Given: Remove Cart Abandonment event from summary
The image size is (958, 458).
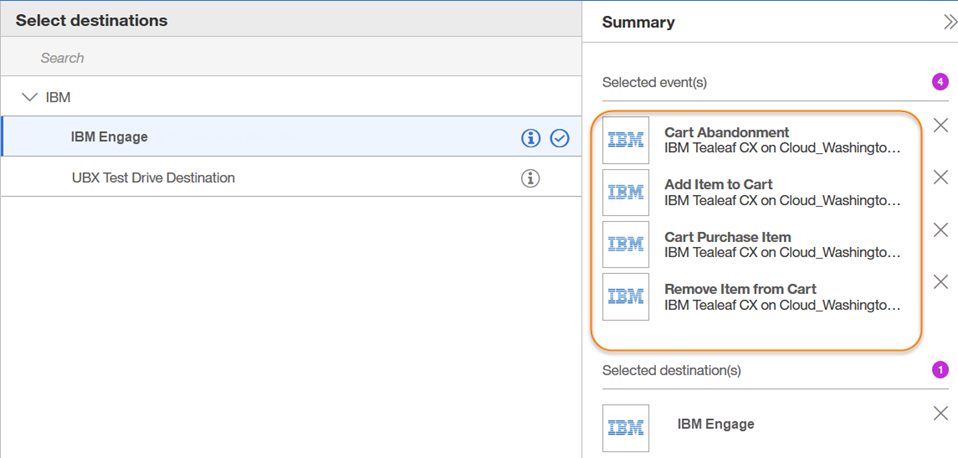Looking at the screenshot, I should coord(941,126).
